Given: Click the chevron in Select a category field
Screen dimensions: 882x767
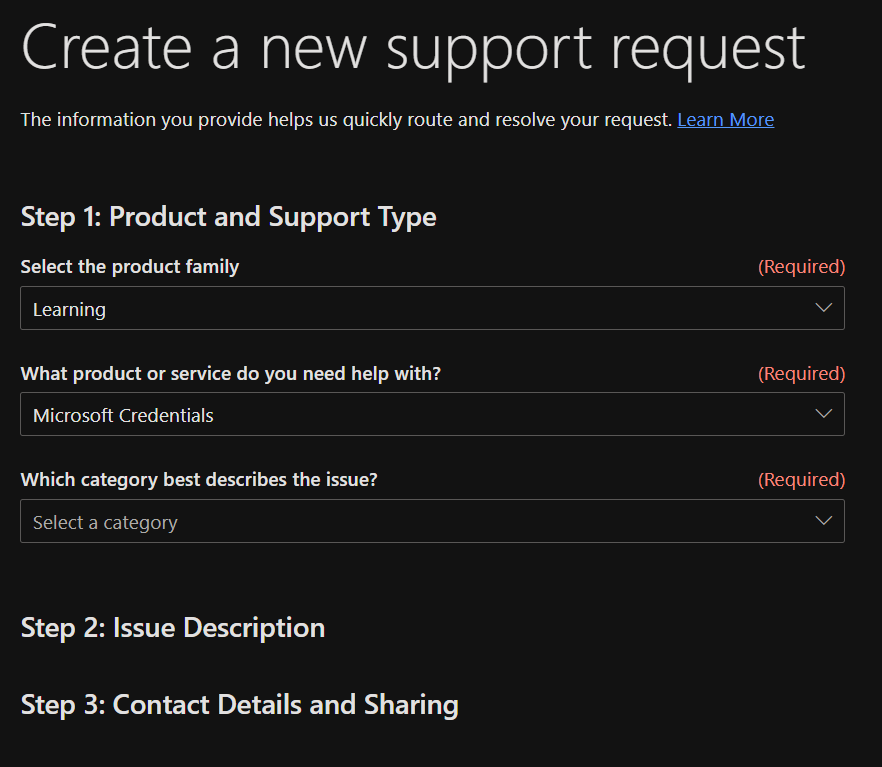Looking at the screenshot, I should click(823, 521).
